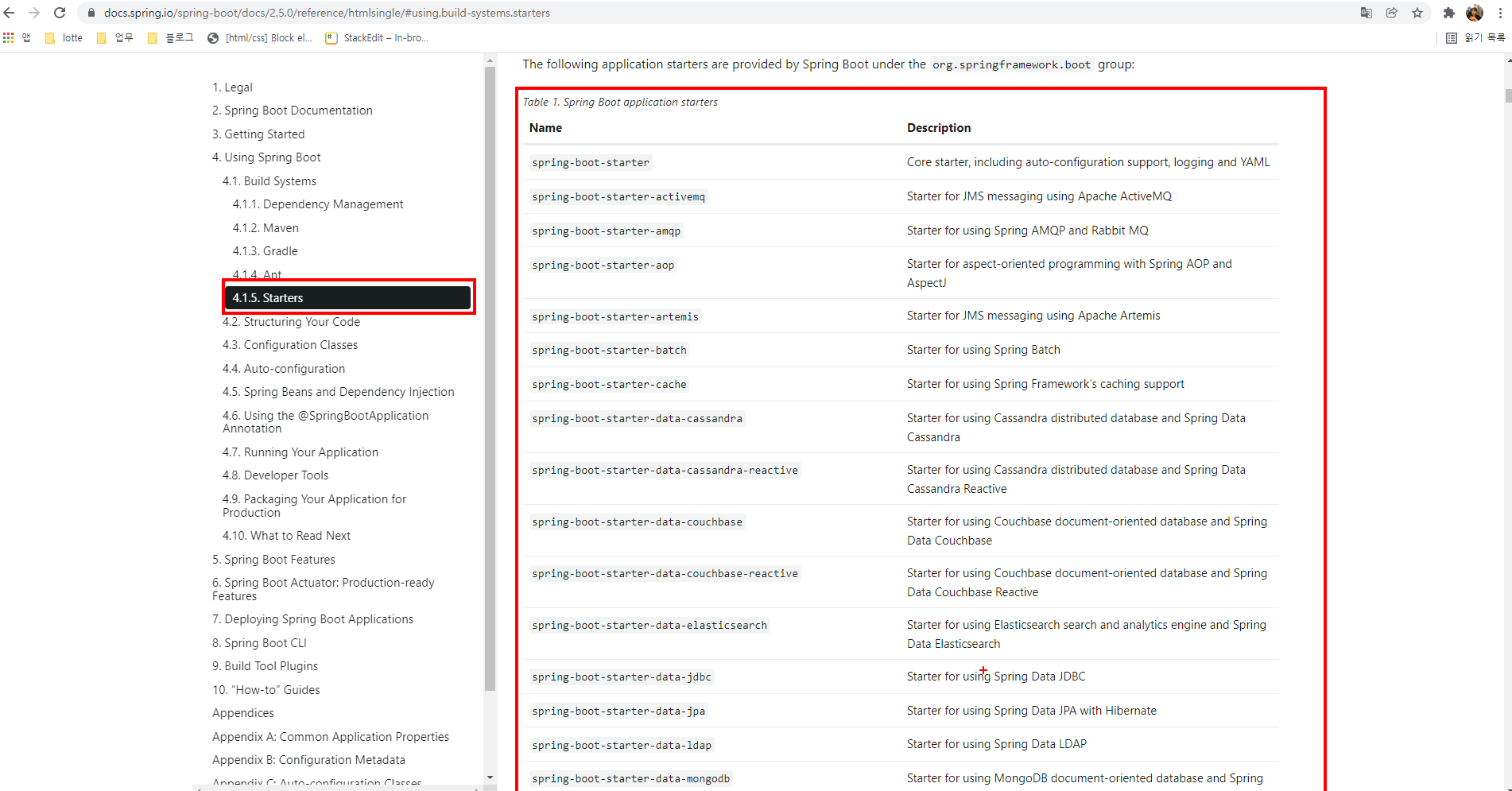Open 8. Spring Boot CLI

(259, 643)
